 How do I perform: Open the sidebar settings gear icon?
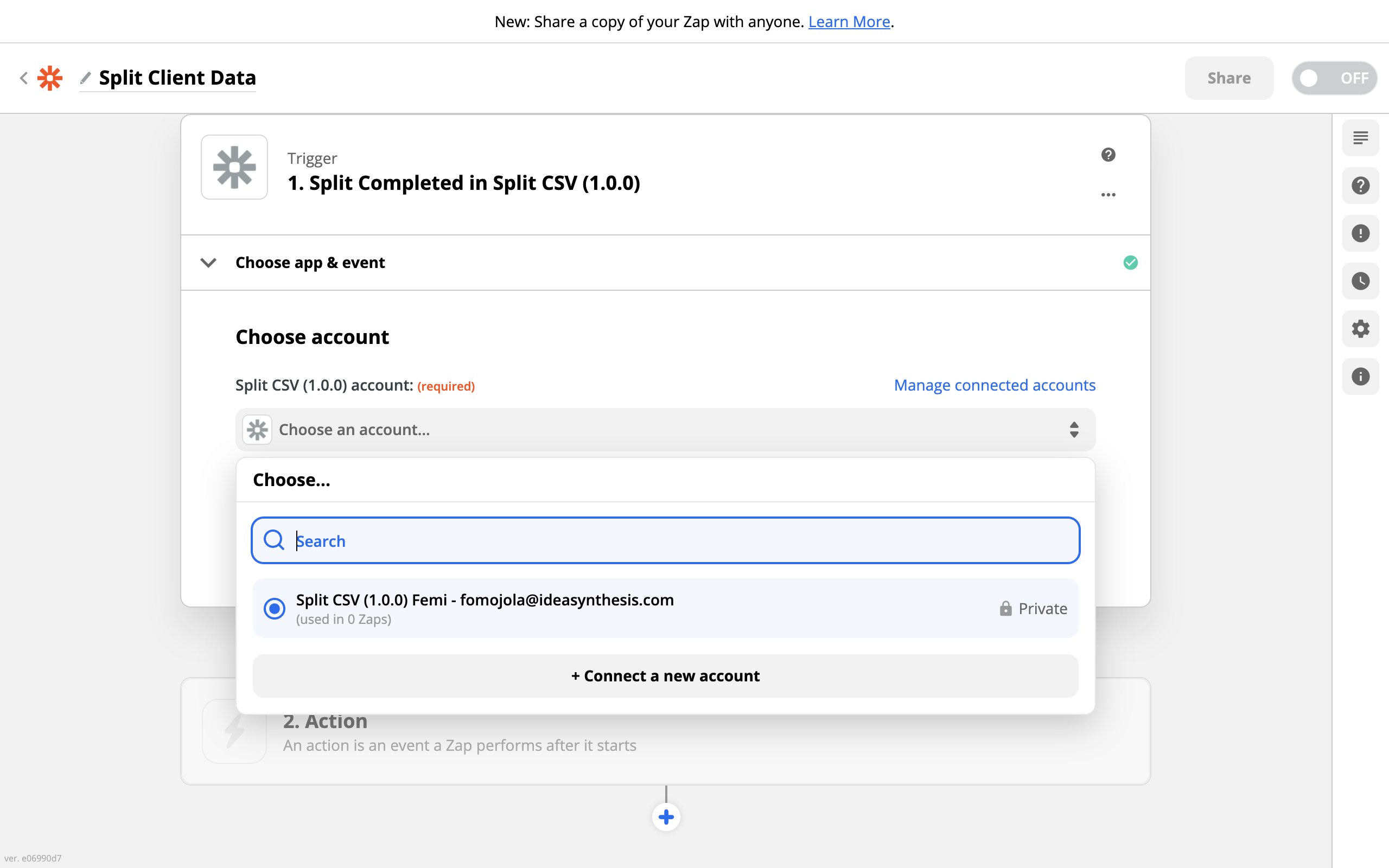(1360, 328)
